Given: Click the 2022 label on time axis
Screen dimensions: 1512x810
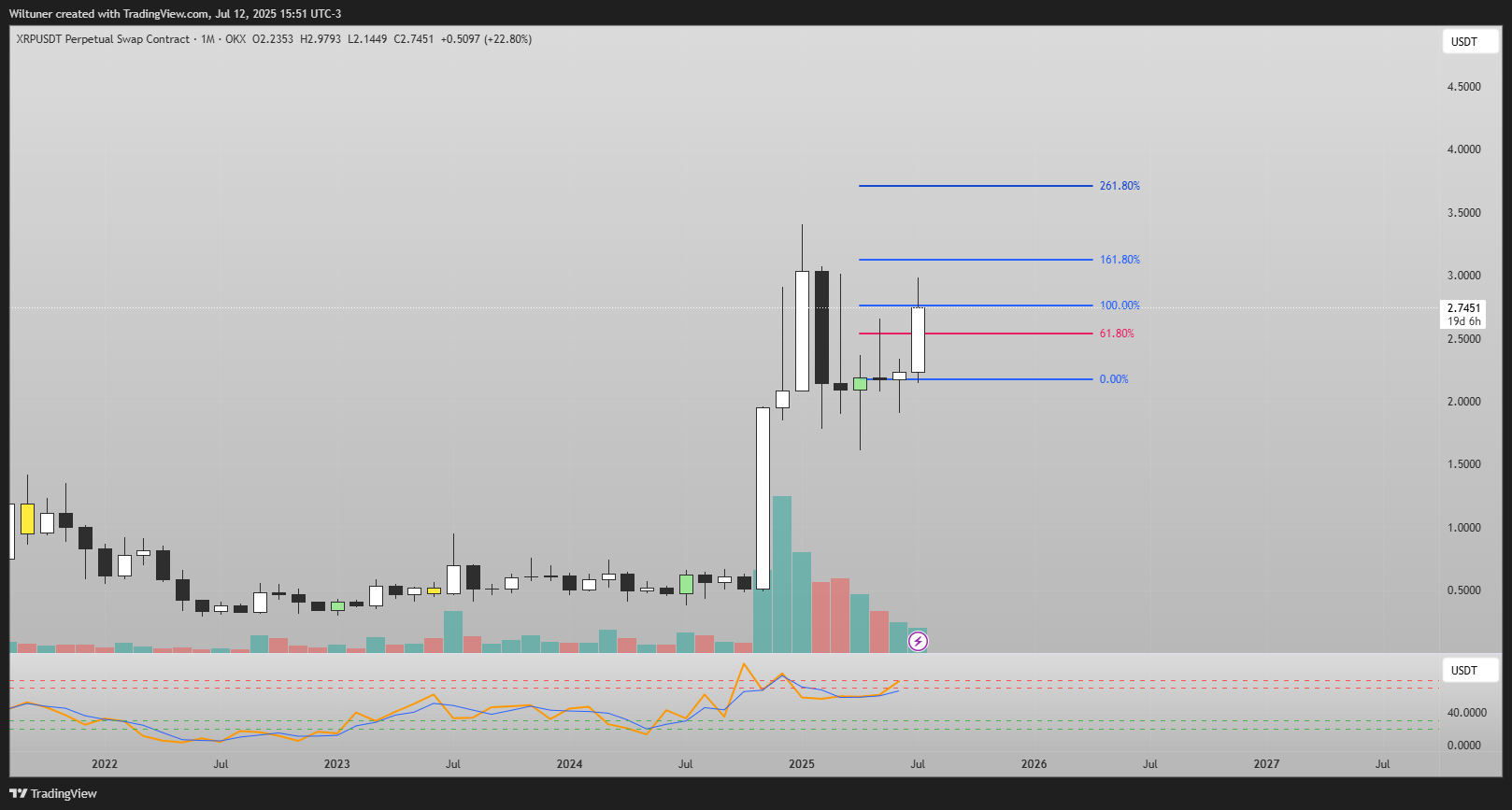Looking at the screenshot, I should (105, 764).
